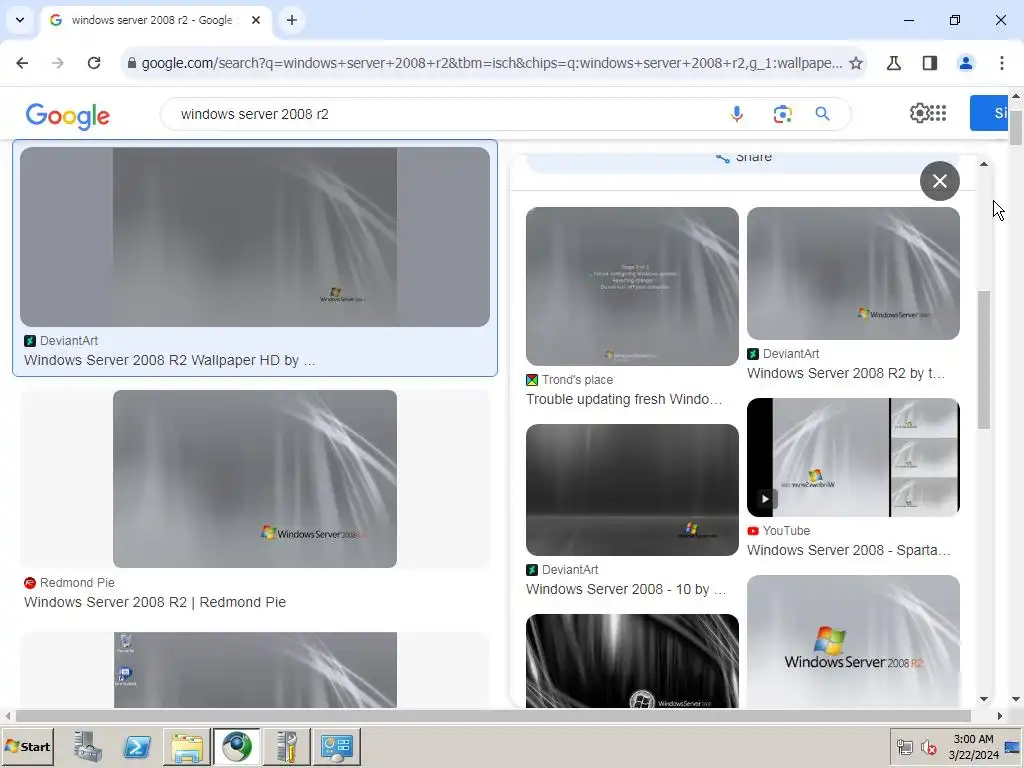This screenshot has width=1024, height=768.
Task: Open Trond's place related image
Action: tap(632, 286)
